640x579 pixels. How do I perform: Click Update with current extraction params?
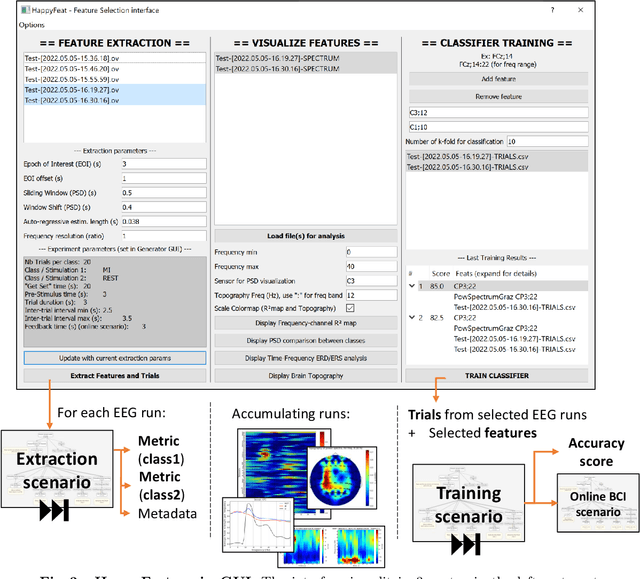pos(114,357)
